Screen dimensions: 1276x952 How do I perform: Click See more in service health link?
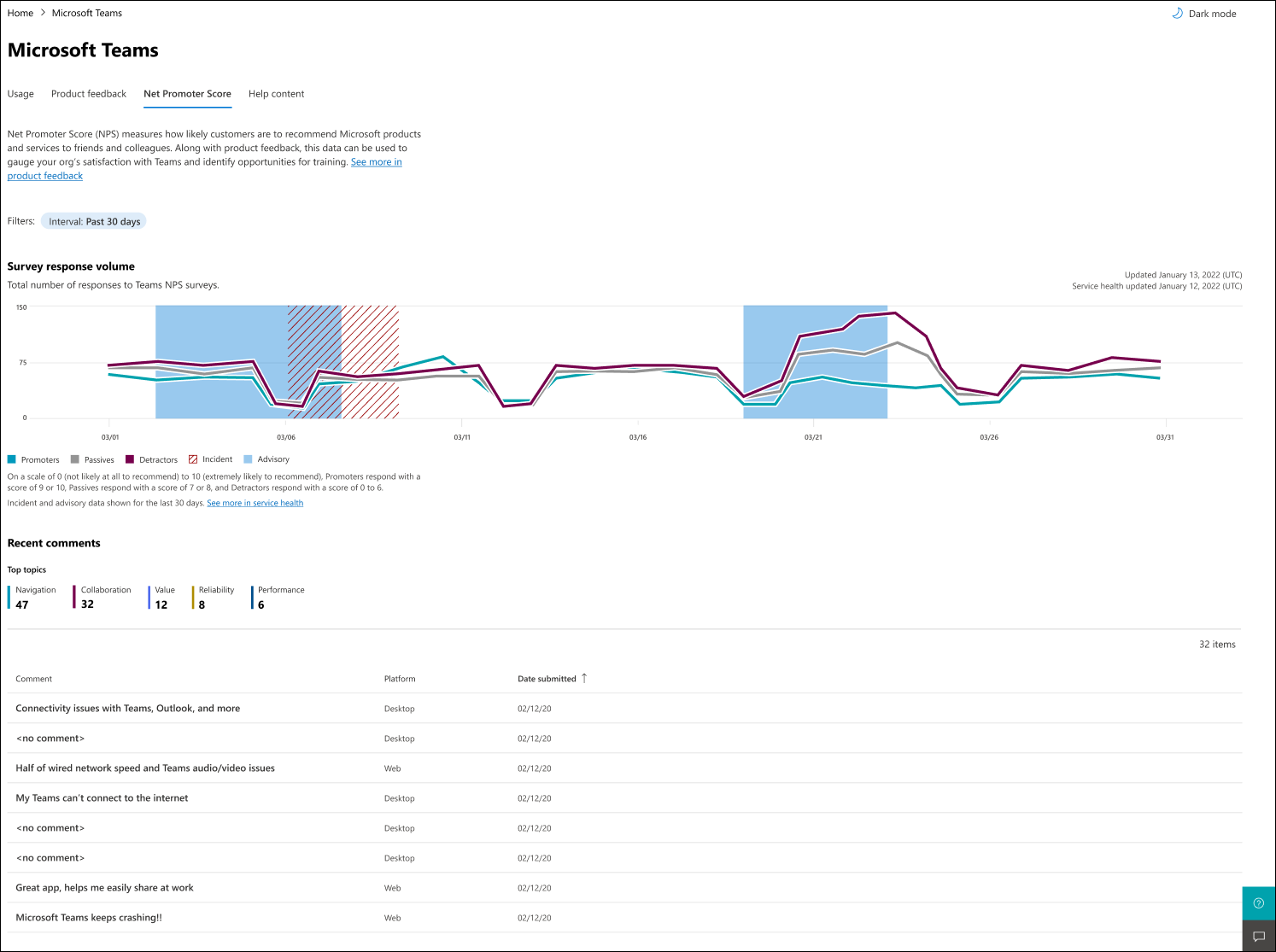[255, 503]
